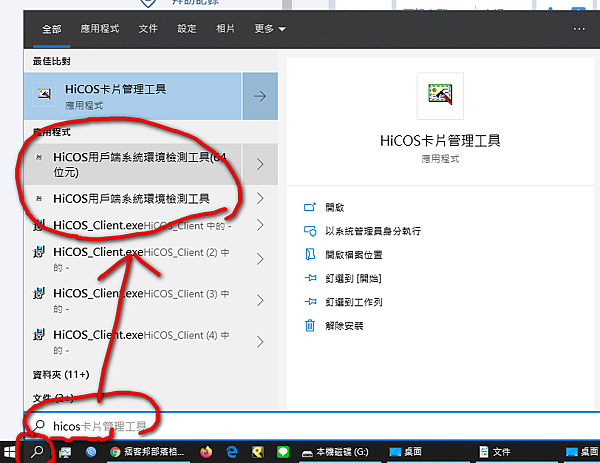Switch to the 應用程式 tab
Image resolution: width=600 pixels, height=463 pixels.
(99, 29)
